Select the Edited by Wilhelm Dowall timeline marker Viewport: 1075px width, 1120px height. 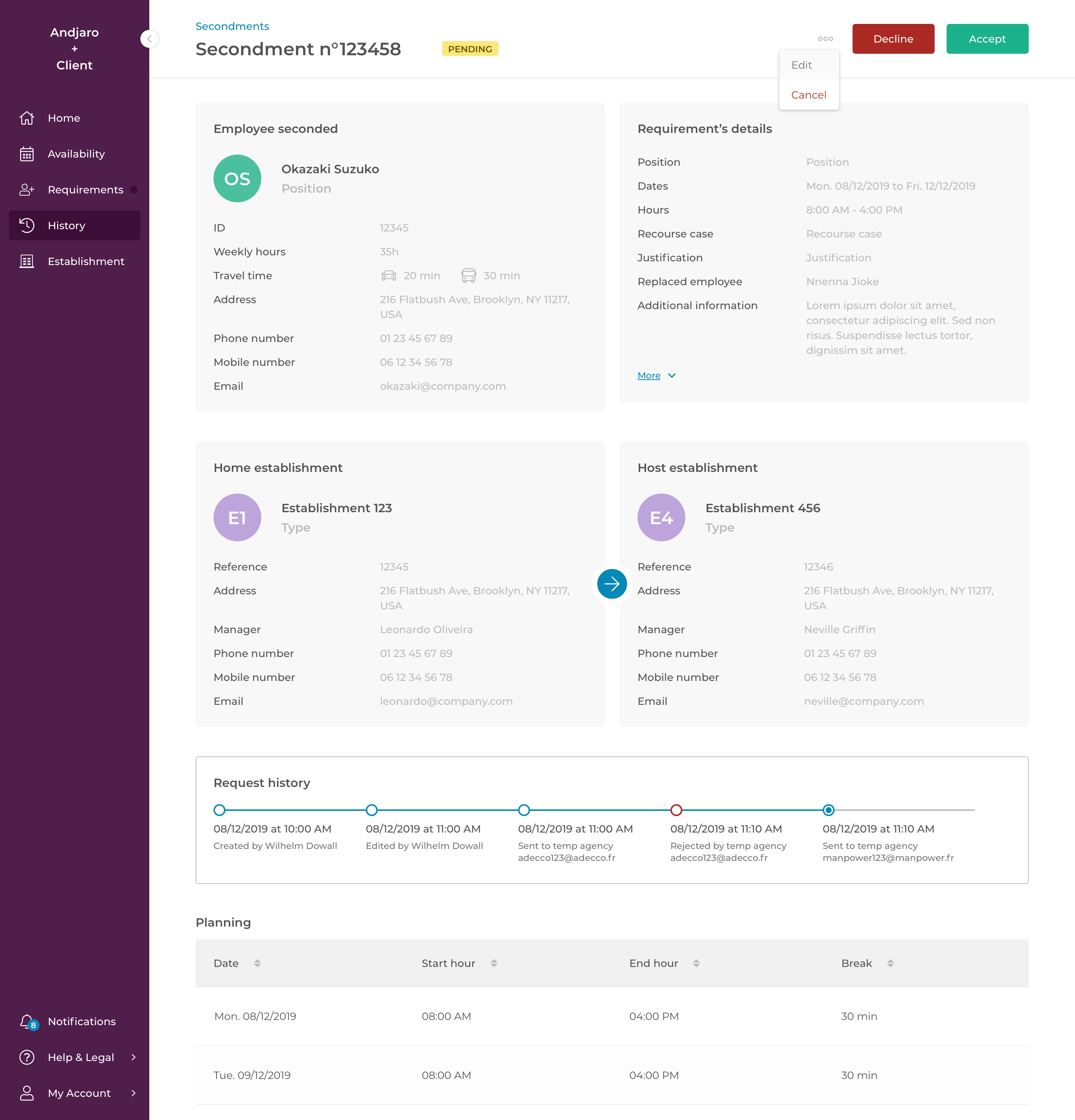[372, 810]
